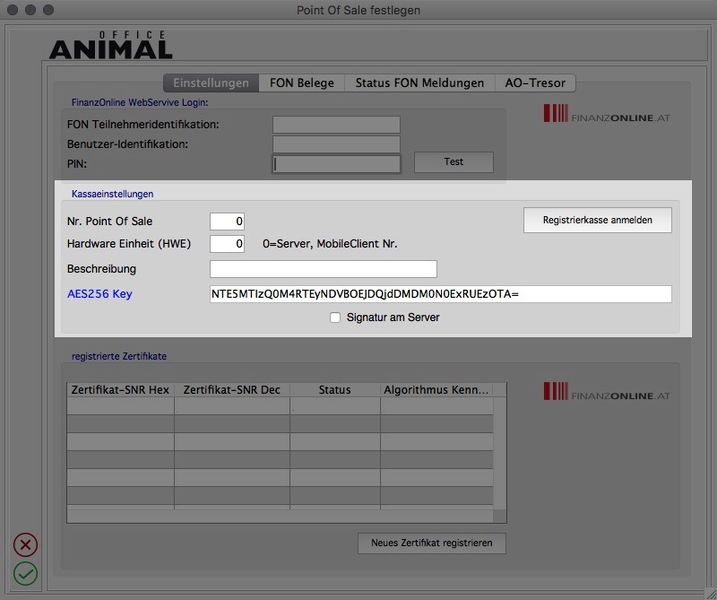This screenshot has height=600, width=717.
Task: Open the Status FON Meldungen tab
Action: [x=420, y=83]
